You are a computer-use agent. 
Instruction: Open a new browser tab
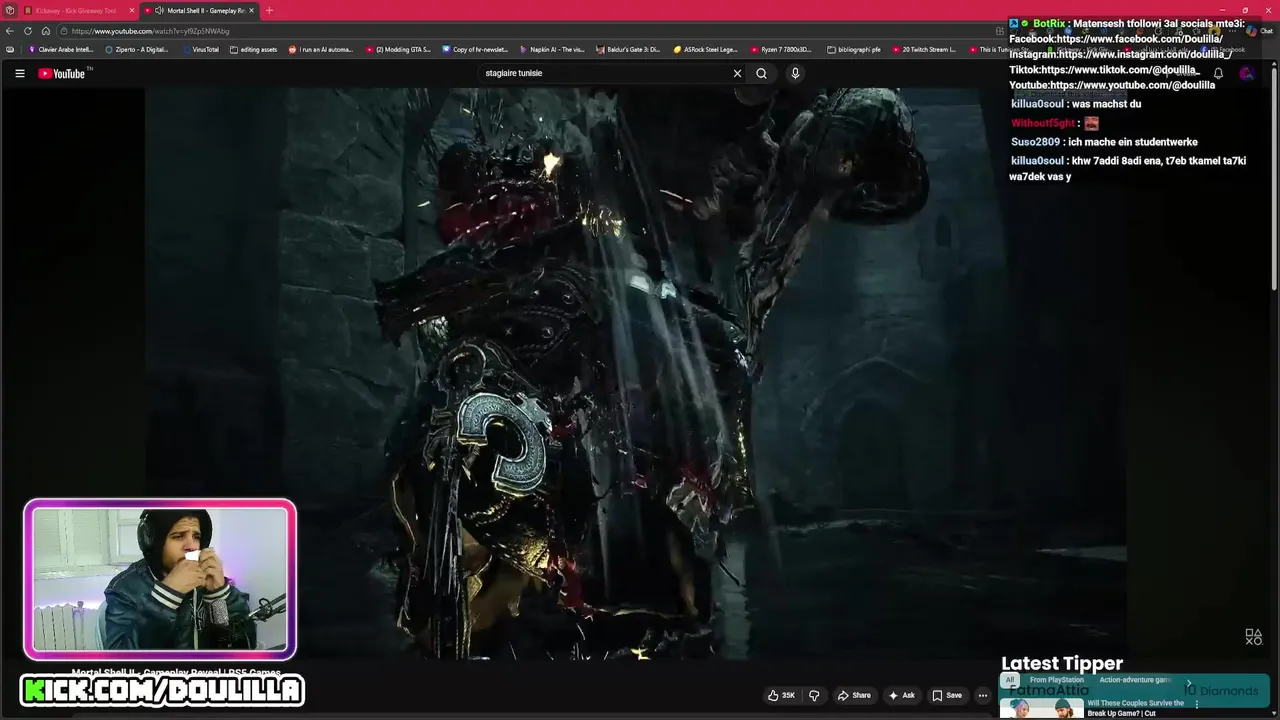pos(269,10)
